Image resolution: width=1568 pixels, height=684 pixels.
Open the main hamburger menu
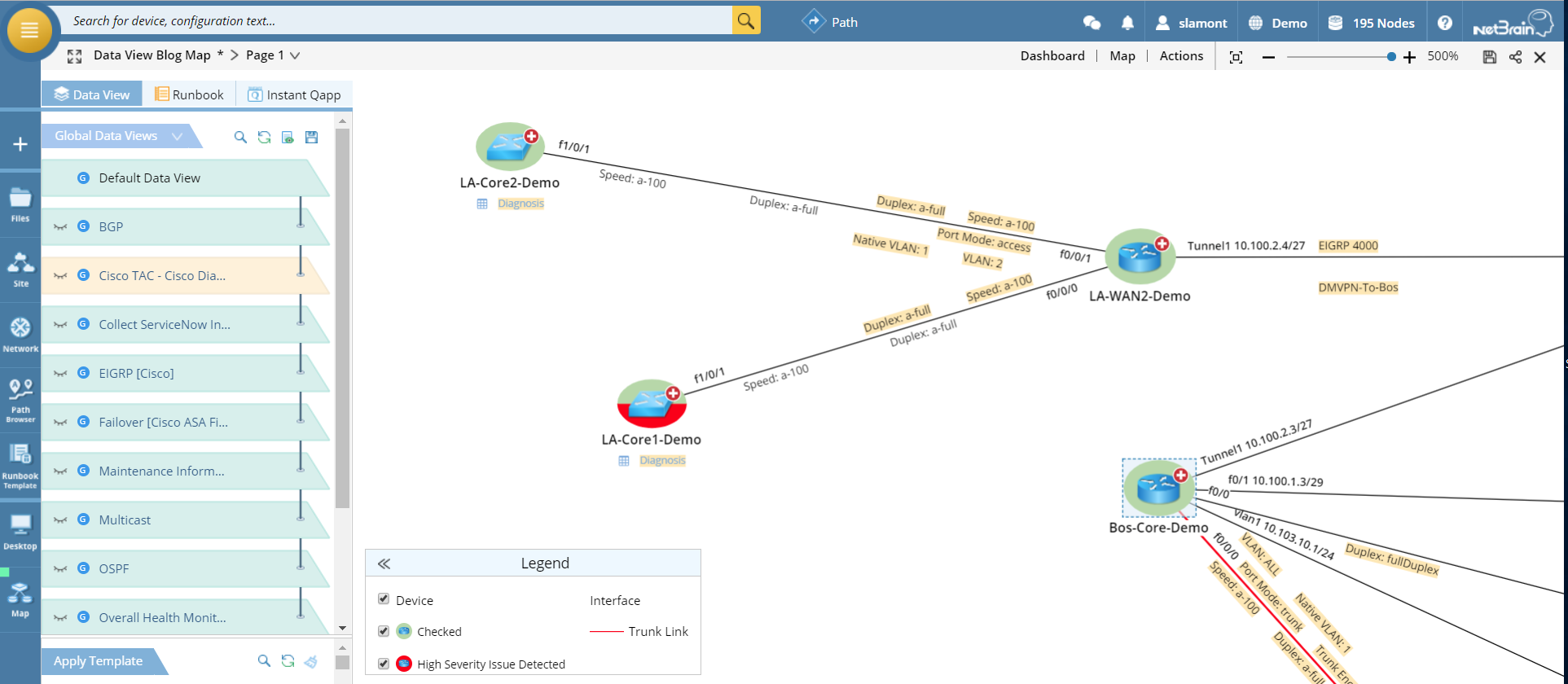(29, 30)
